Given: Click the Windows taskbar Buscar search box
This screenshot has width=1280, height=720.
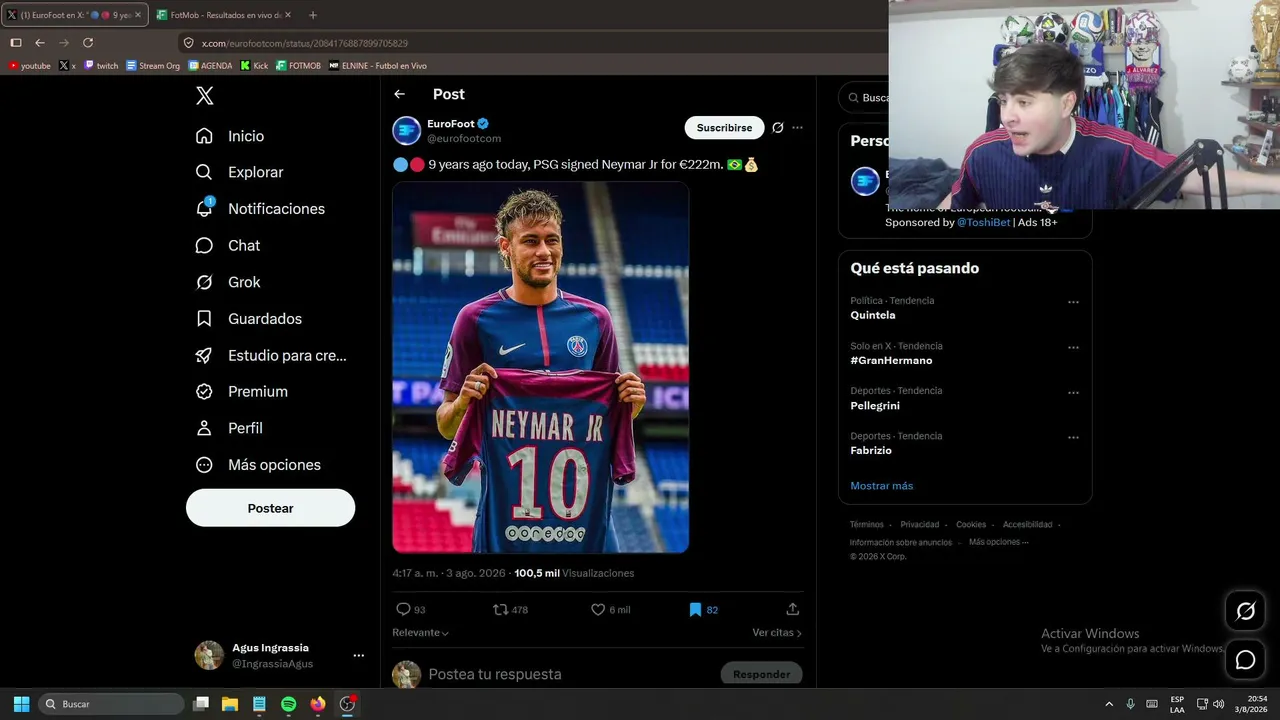Looking at the screenshot, I should tap(111, 704).
